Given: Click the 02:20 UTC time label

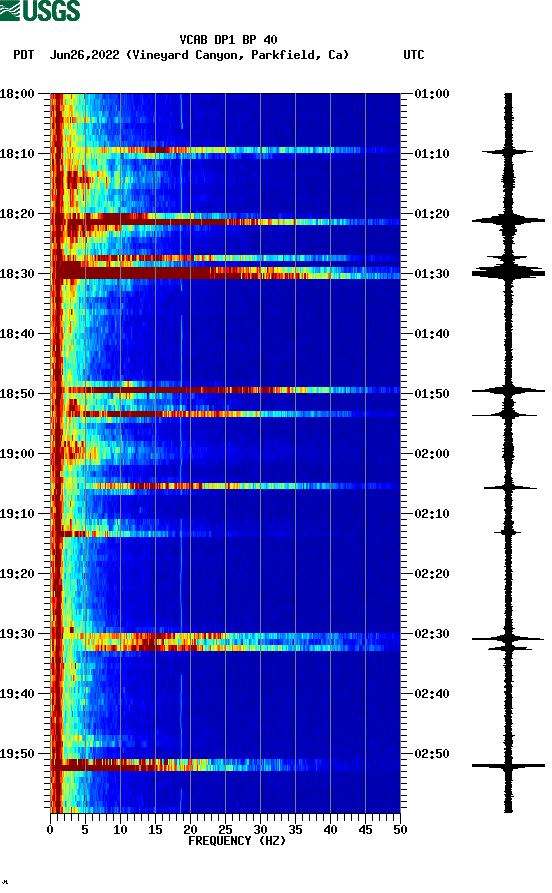Looking at the screenshot, I should point(432,574).
